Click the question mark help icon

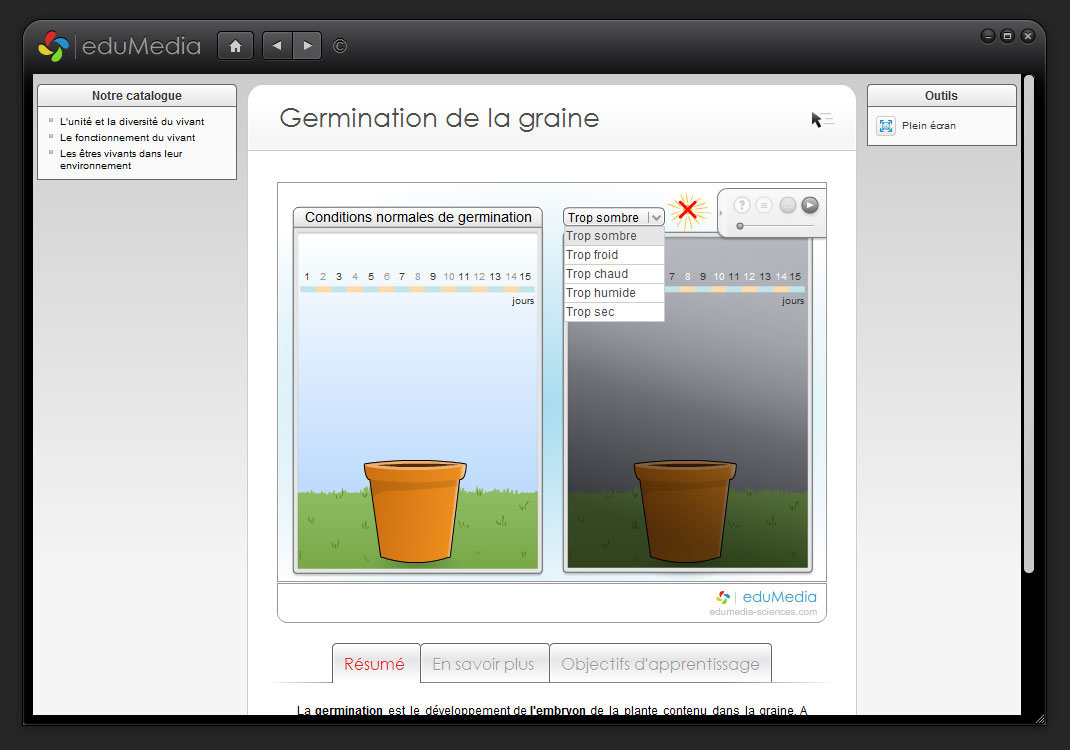pyautogui.click(x=742, y=205)
